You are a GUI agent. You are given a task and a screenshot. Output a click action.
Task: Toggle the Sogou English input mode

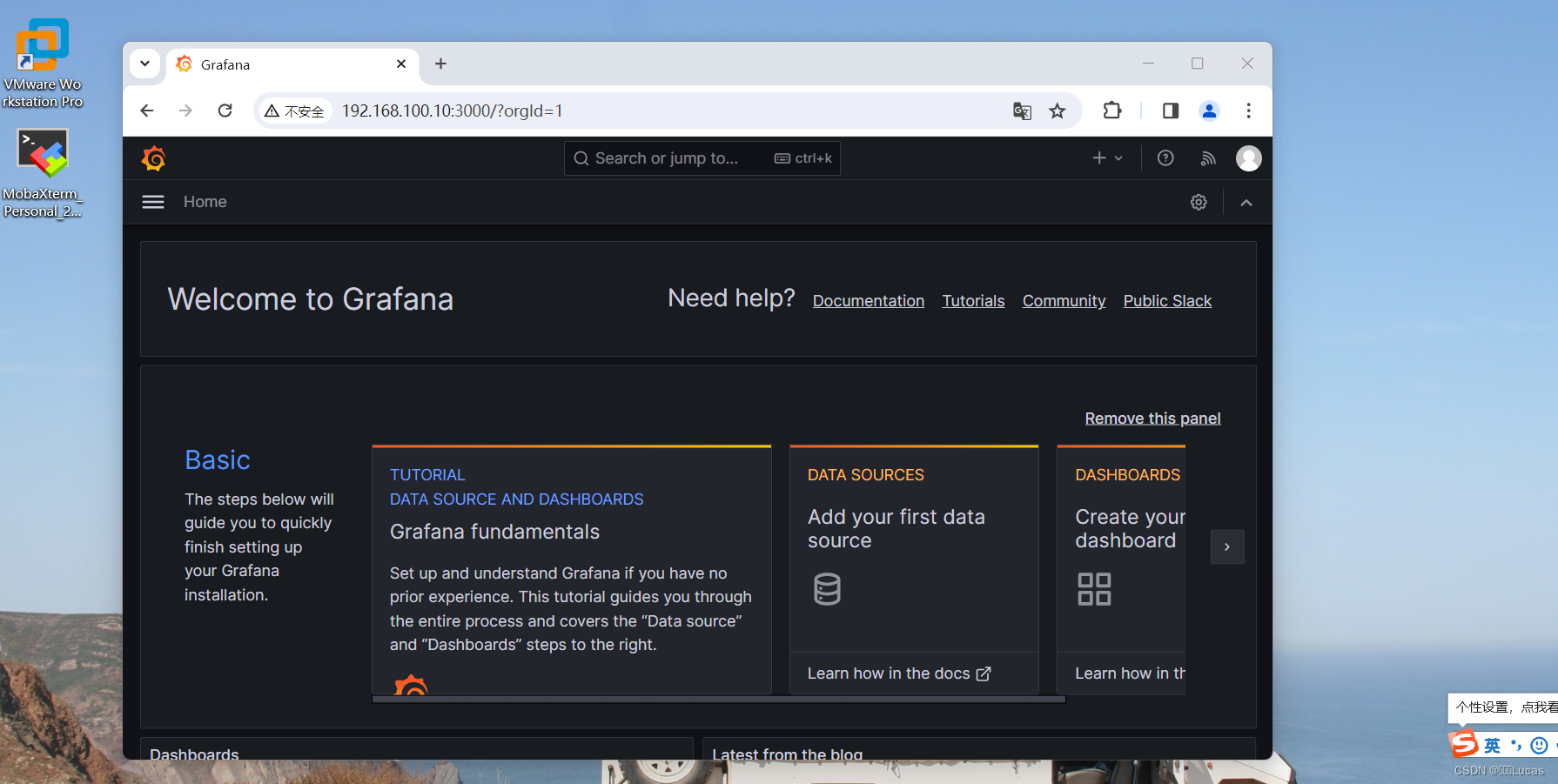(1492, 745)
